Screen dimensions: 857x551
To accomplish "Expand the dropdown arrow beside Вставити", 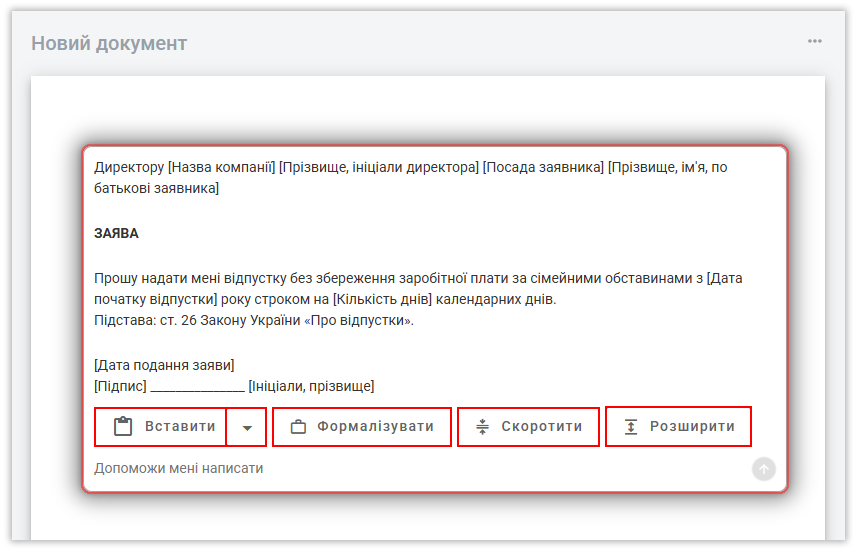I will (247, 427).
